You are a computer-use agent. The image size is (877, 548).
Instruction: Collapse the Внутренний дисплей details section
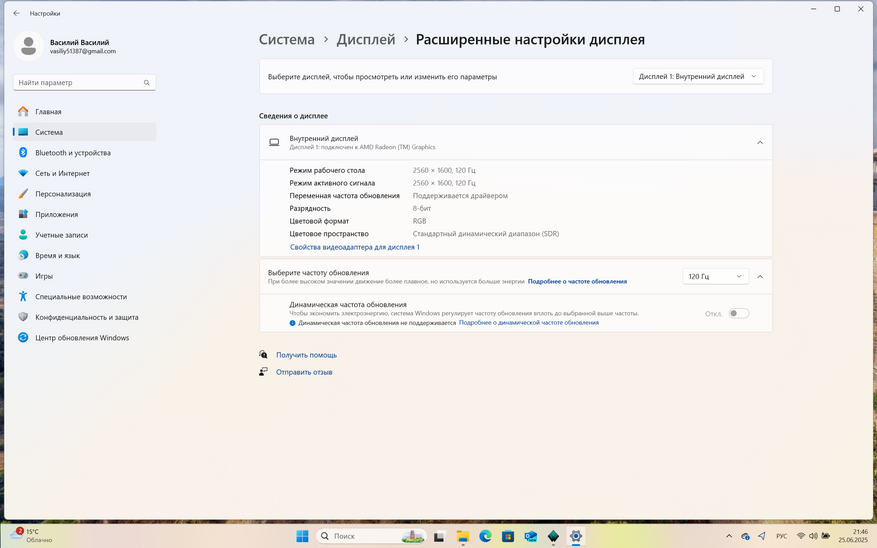tap(760, 143)
